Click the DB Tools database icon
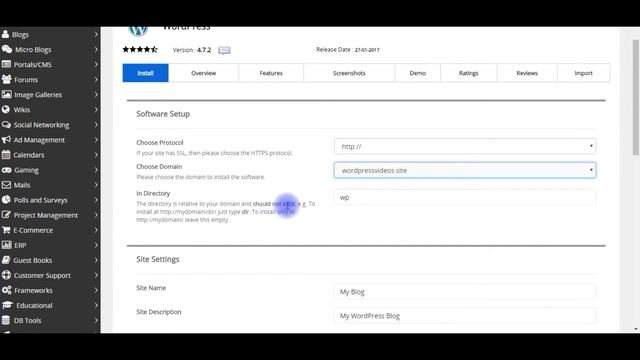 coord(6,320)
